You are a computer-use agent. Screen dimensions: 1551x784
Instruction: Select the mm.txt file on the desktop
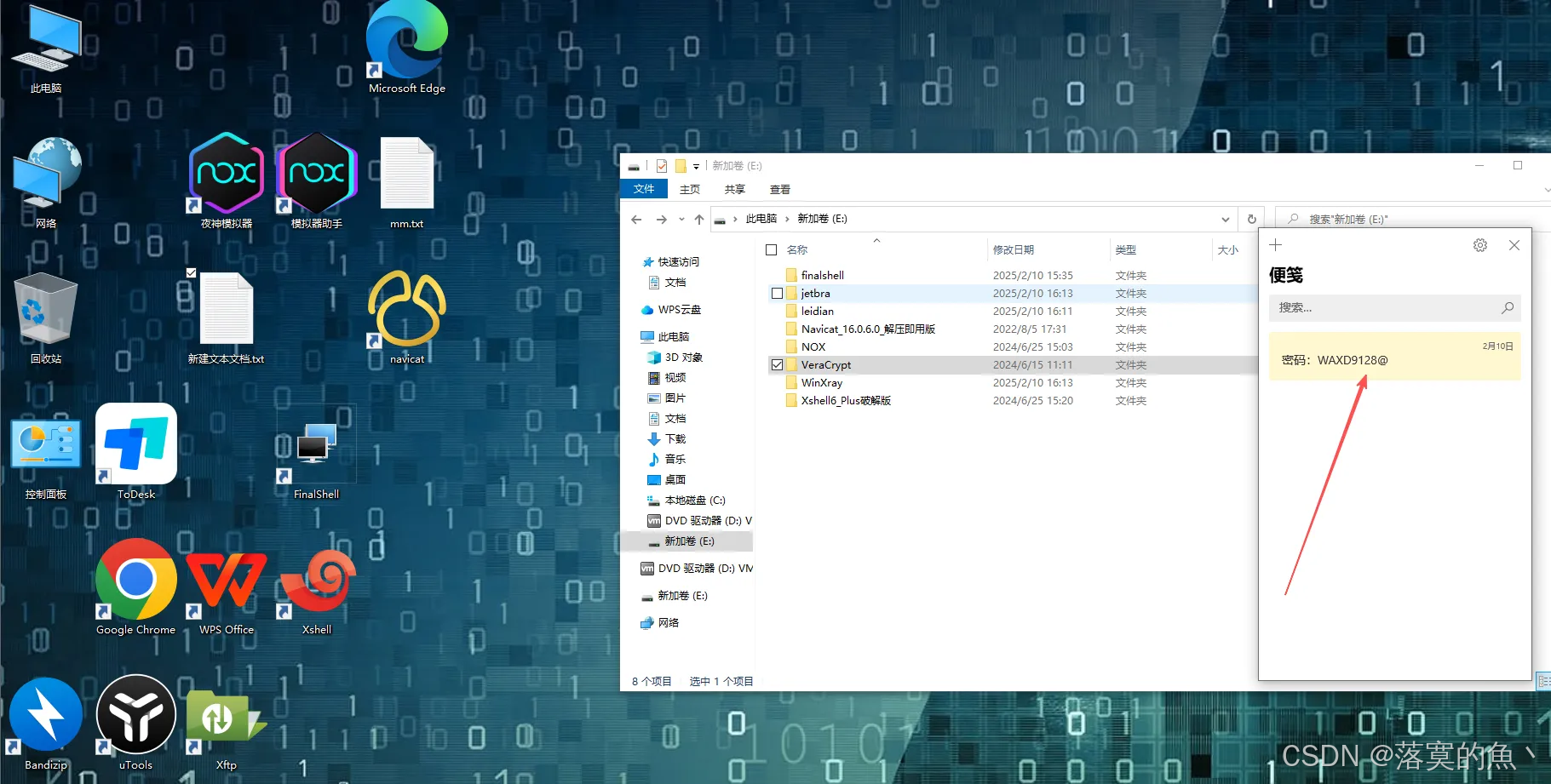pyautogui.click(x=407, y=183)
